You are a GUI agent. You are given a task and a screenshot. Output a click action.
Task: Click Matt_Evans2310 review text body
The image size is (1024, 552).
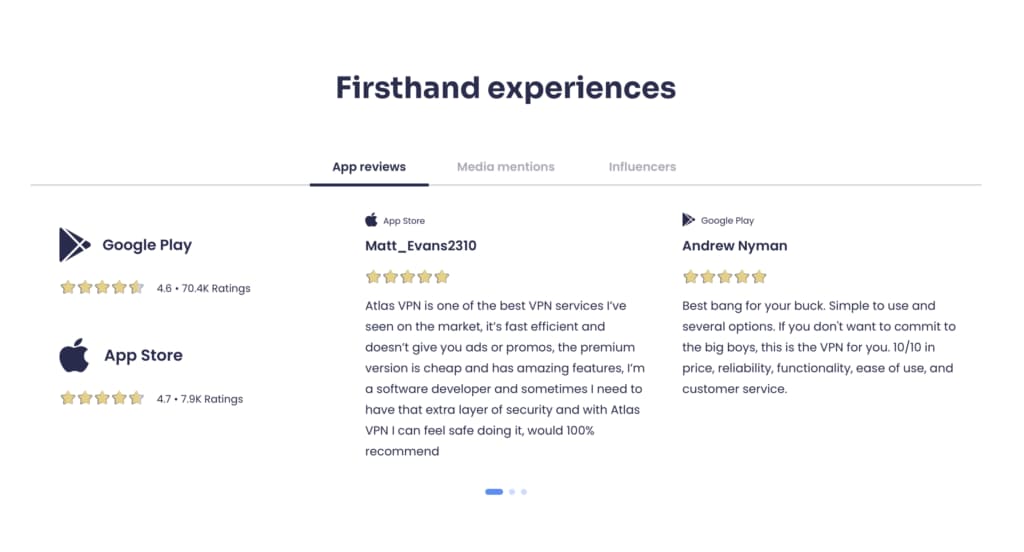point(505,378)
